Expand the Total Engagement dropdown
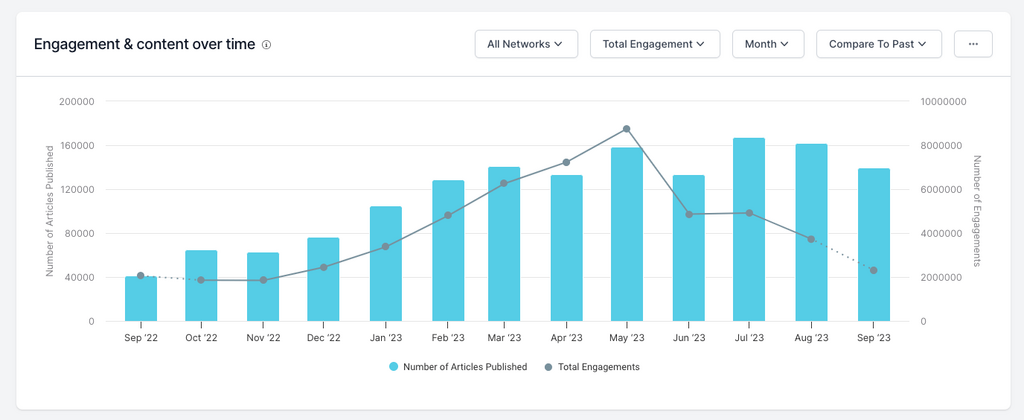1024x420 pixels. point(654,44)
